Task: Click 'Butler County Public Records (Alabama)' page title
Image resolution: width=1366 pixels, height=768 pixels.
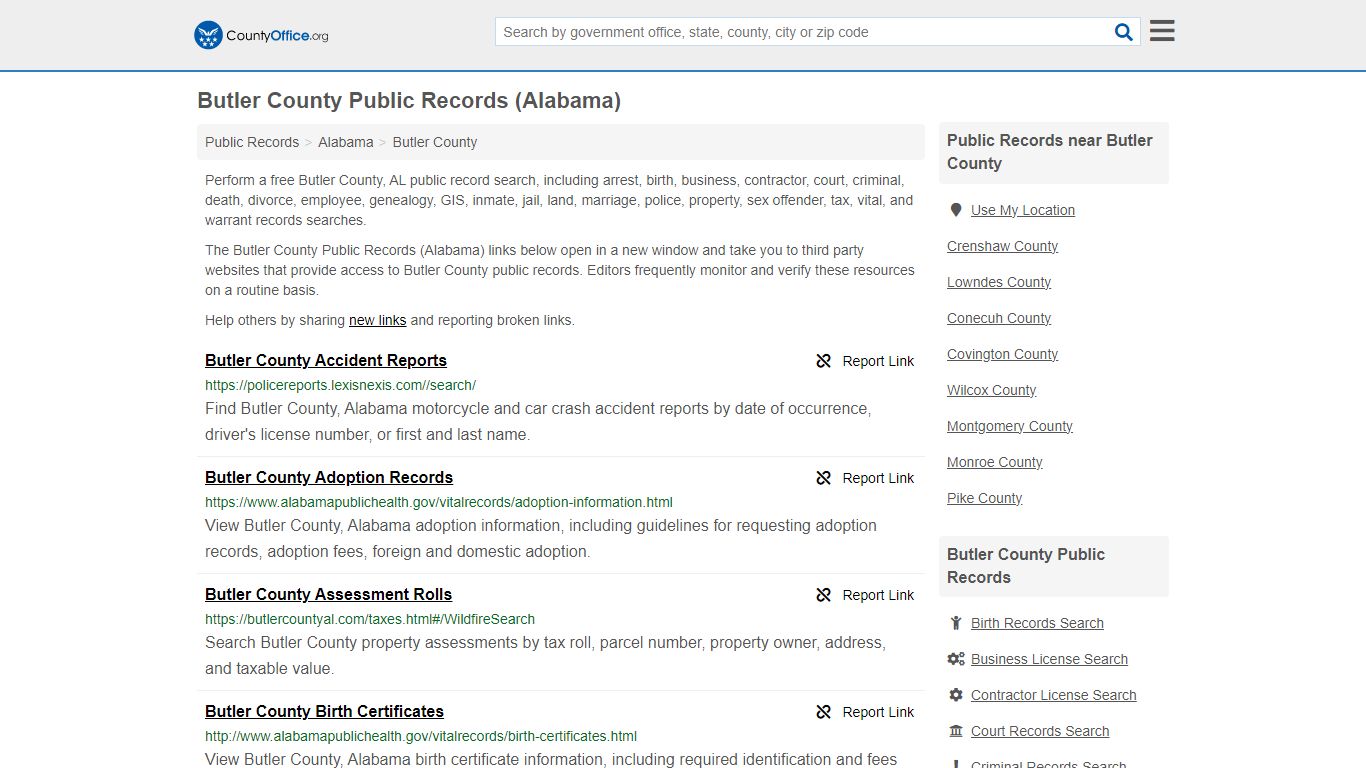Action: [x=409, y=101]
